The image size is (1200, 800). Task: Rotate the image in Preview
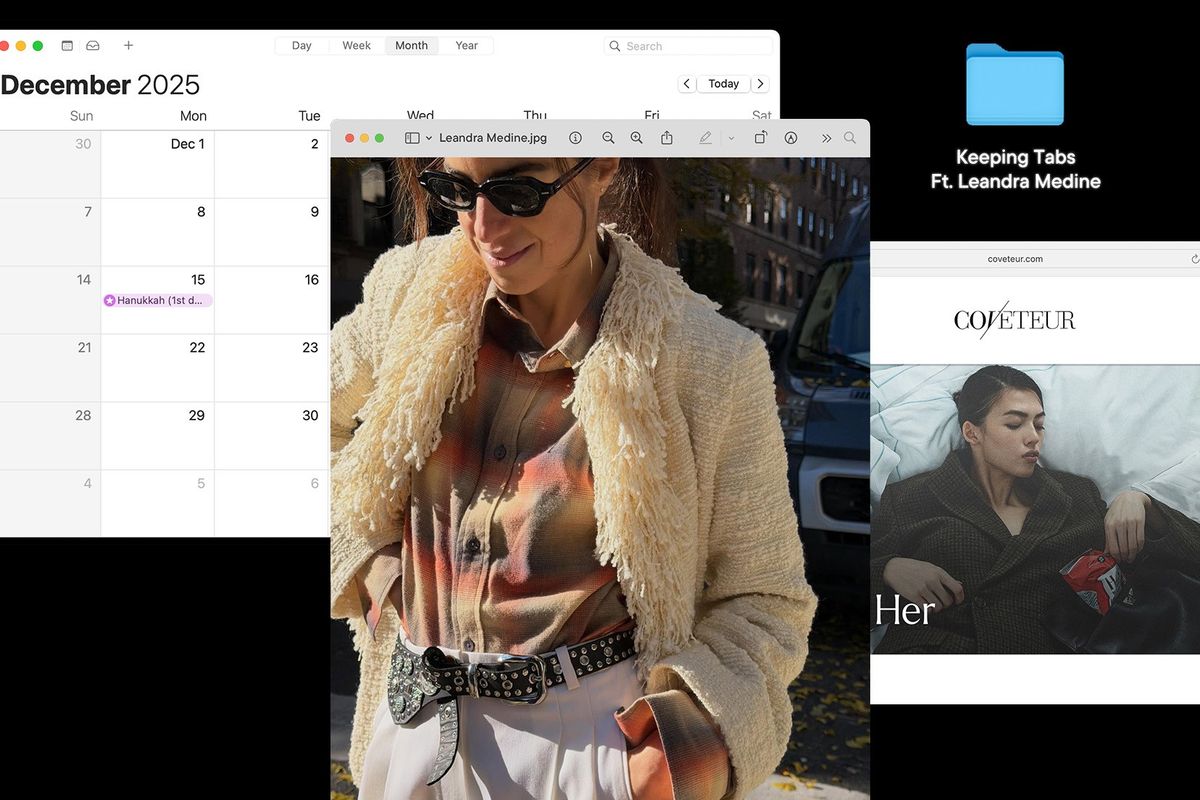point(758,137)
